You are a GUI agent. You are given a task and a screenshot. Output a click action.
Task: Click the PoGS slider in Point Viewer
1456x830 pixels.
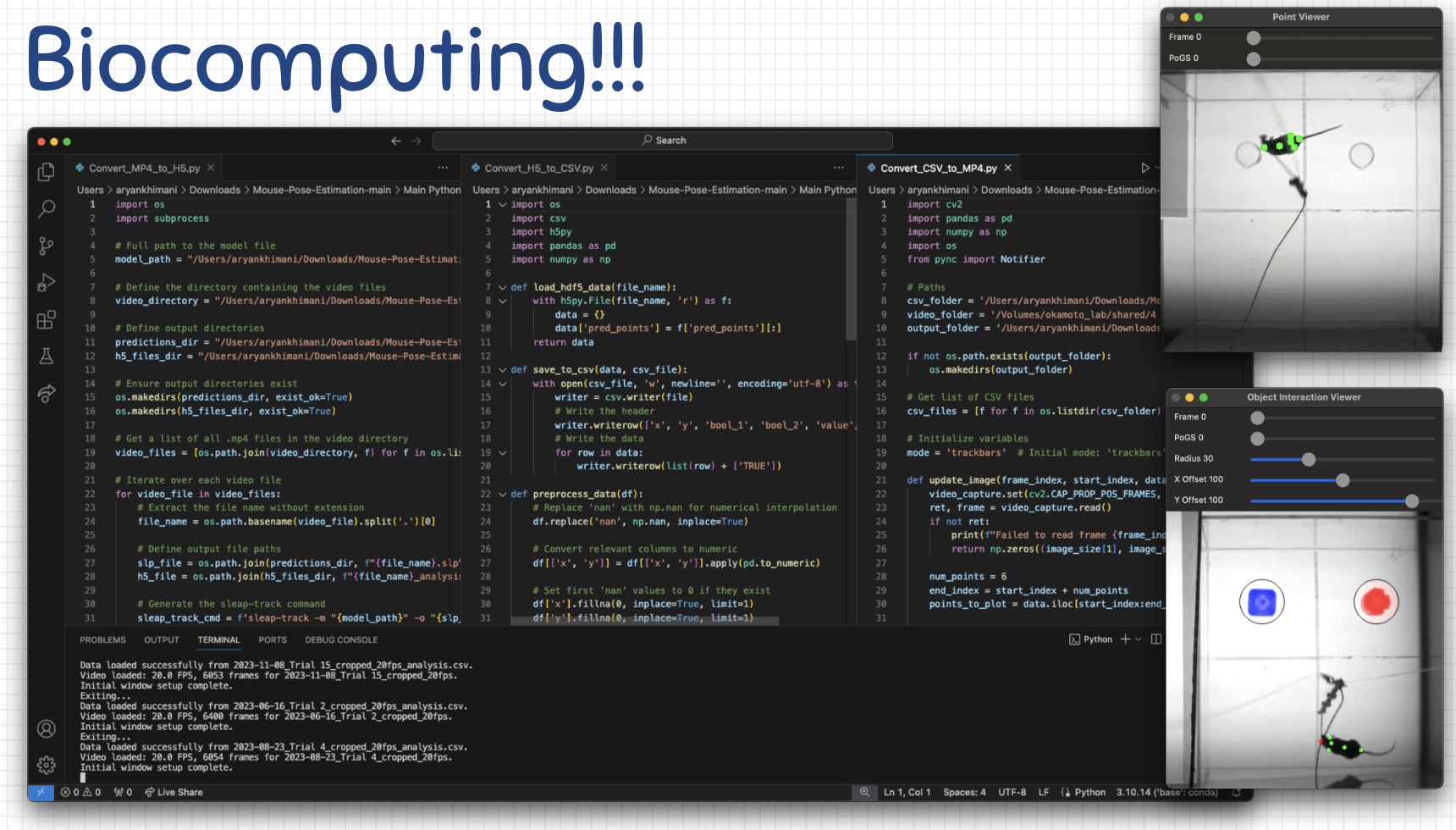tap(1342, 58)
